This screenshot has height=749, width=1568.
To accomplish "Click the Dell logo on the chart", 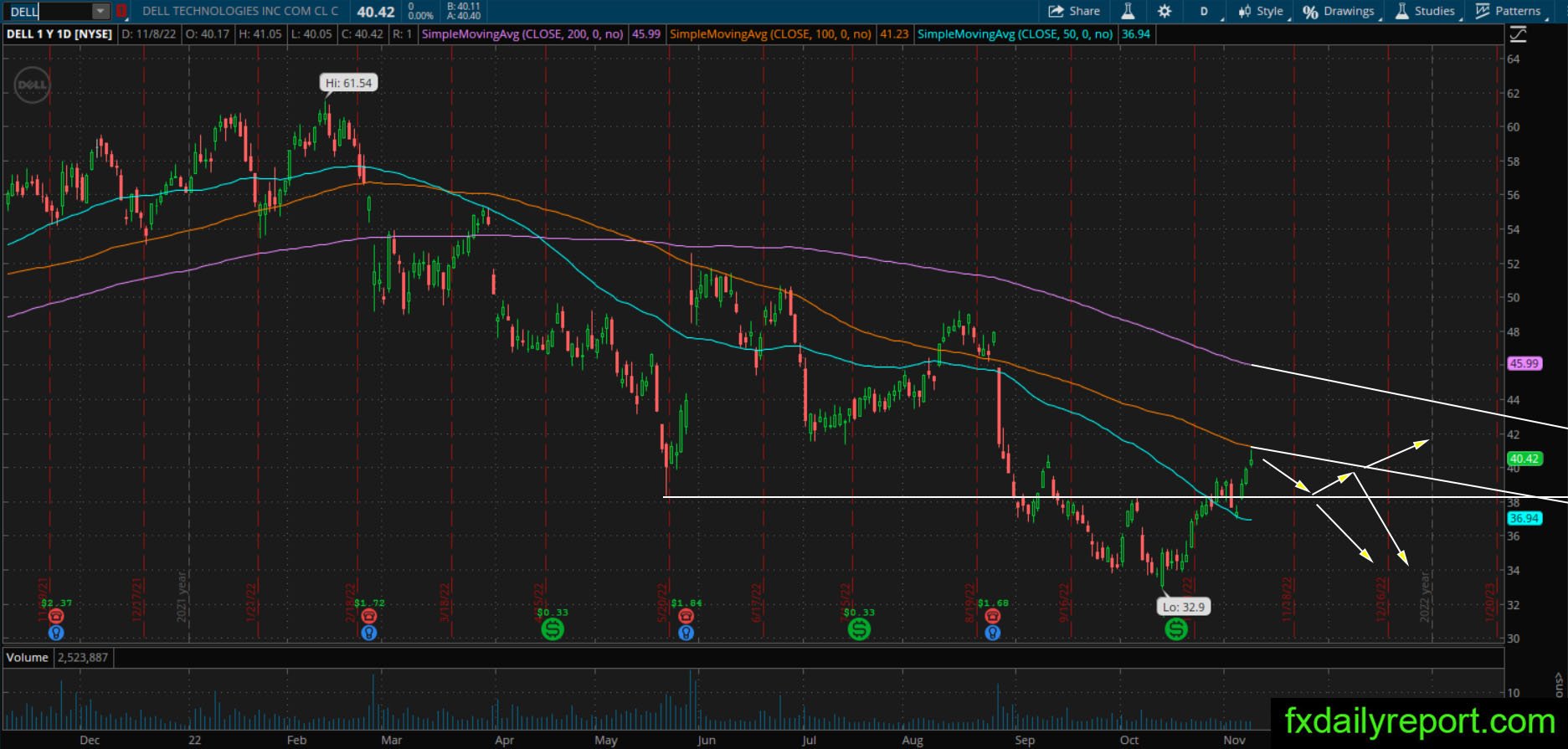I will click(x=32, y=85).
